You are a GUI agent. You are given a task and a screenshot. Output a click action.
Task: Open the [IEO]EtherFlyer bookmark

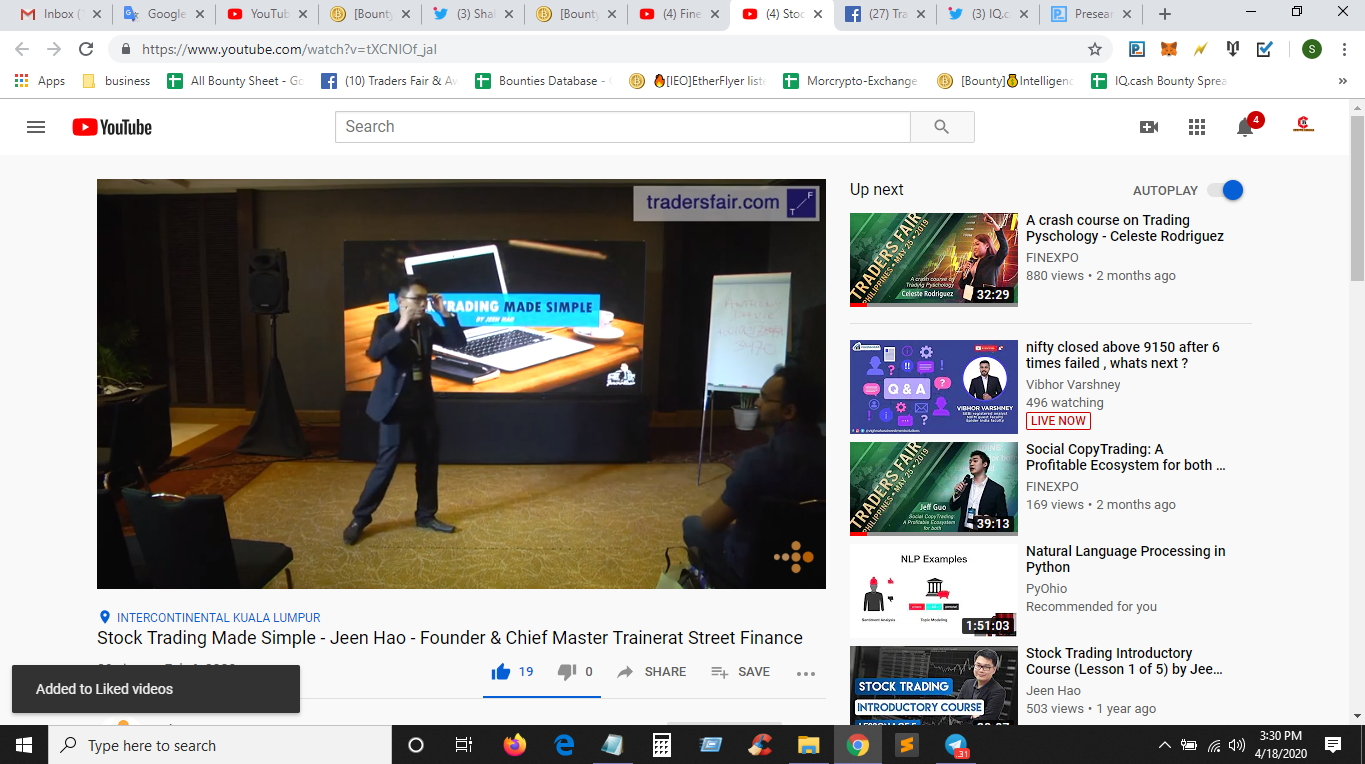[x=698, y=81]
